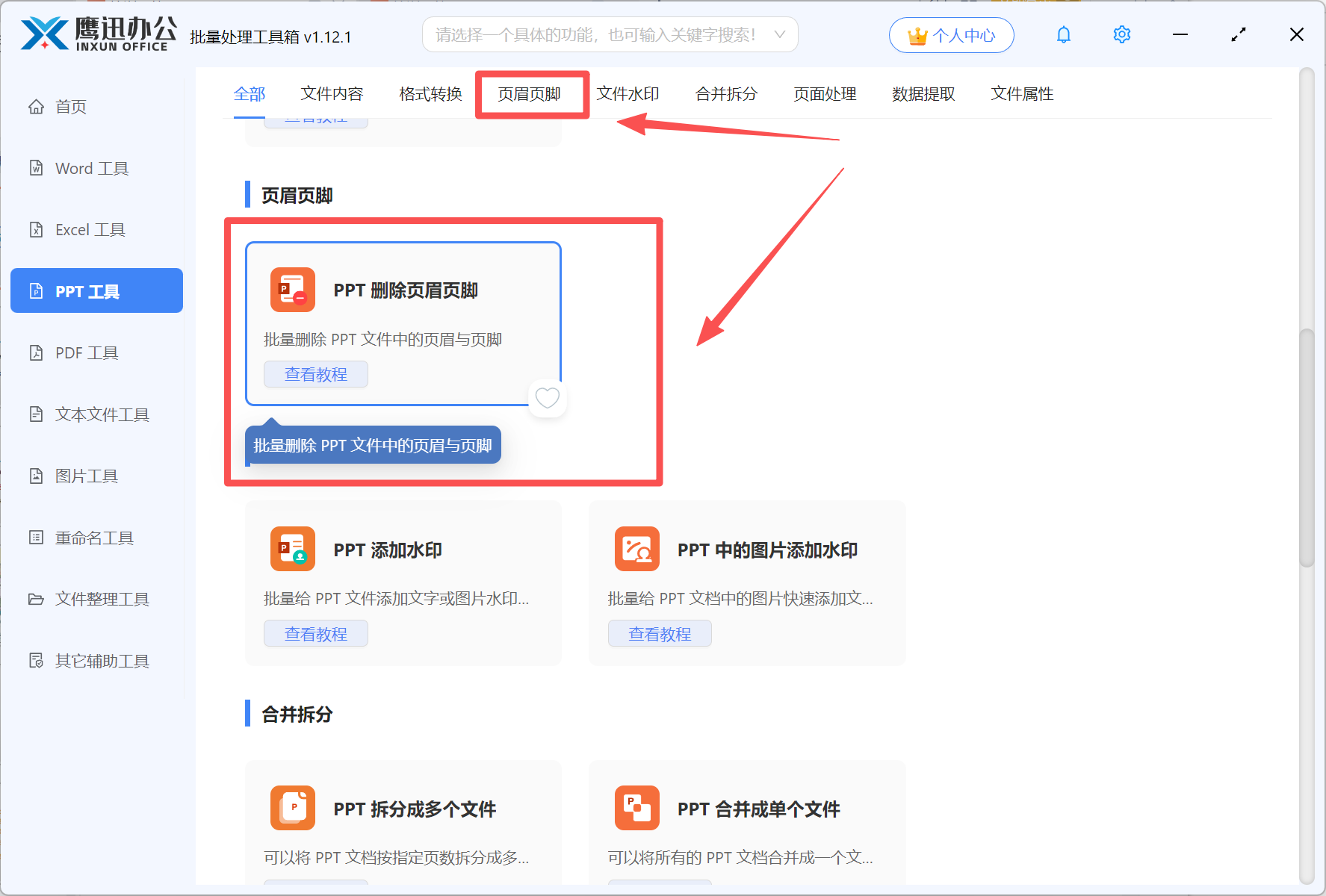The image size is (1326, 896).
Task: Click the PPT 删除页眉页脚 tool icon
Action: [x=293, y=290]
